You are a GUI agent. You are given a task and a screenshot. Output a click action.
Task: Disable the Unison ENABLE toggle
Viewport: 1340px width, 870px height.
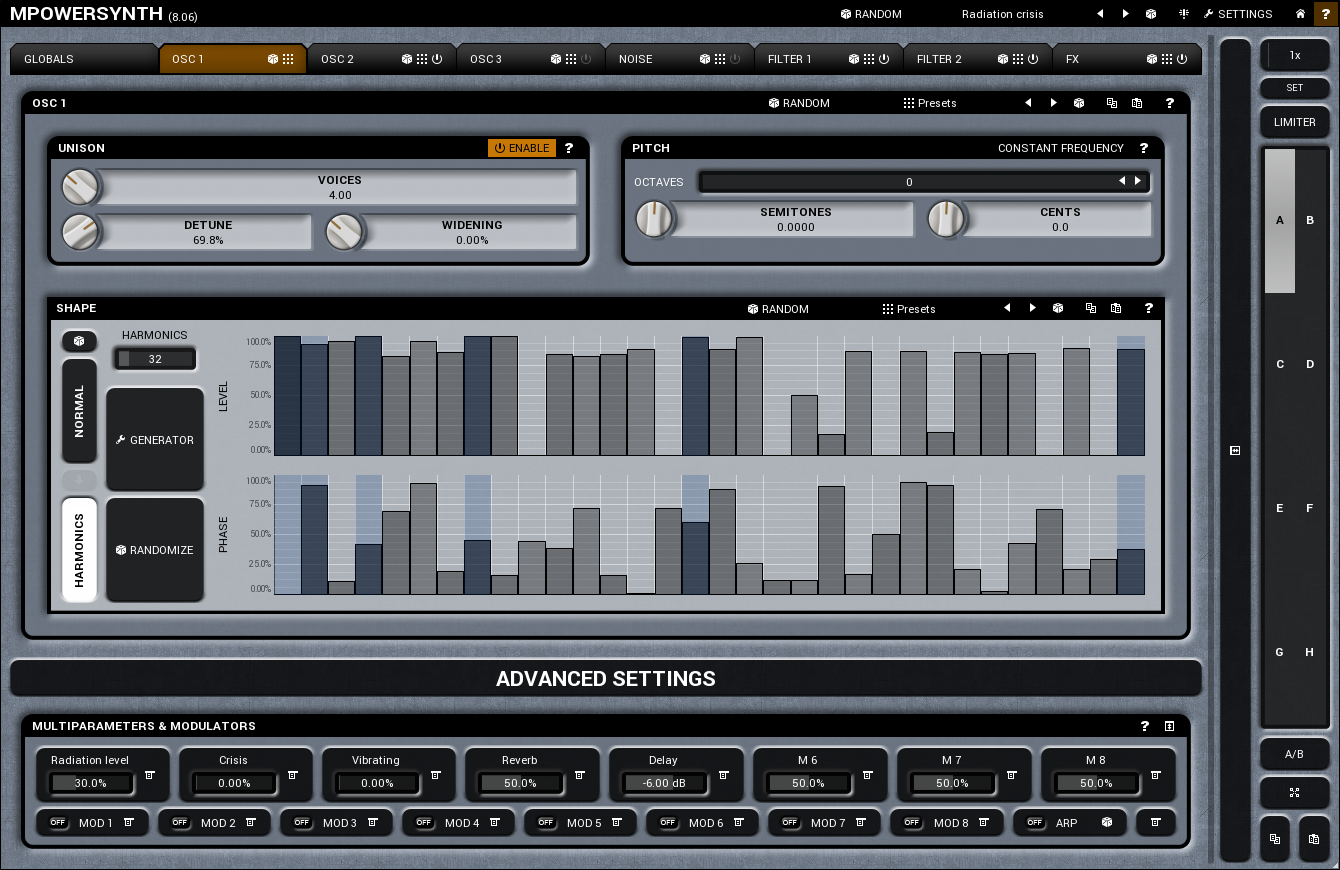[x=521, y=148]
